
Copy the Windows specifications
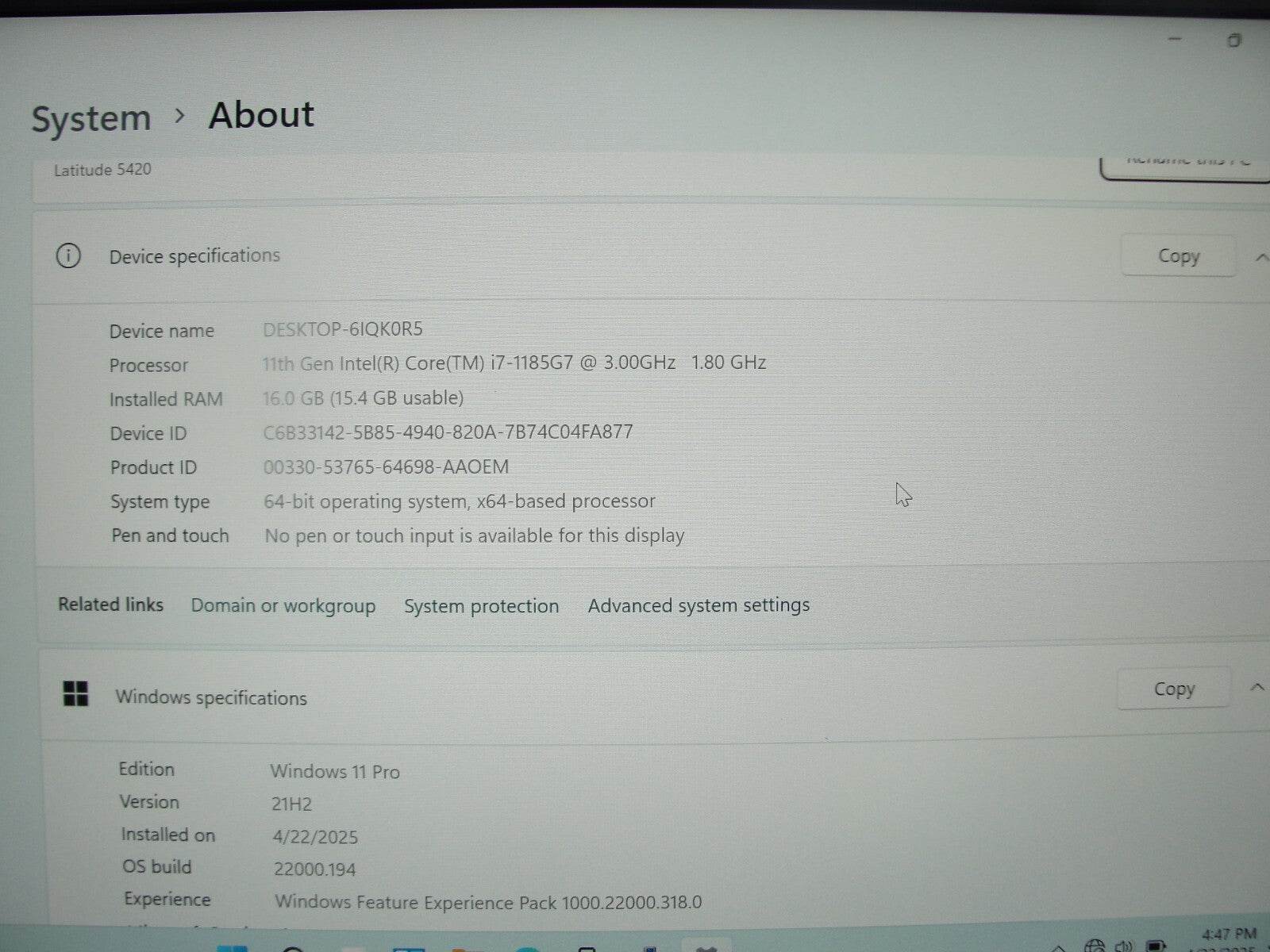coord(1173,689)
